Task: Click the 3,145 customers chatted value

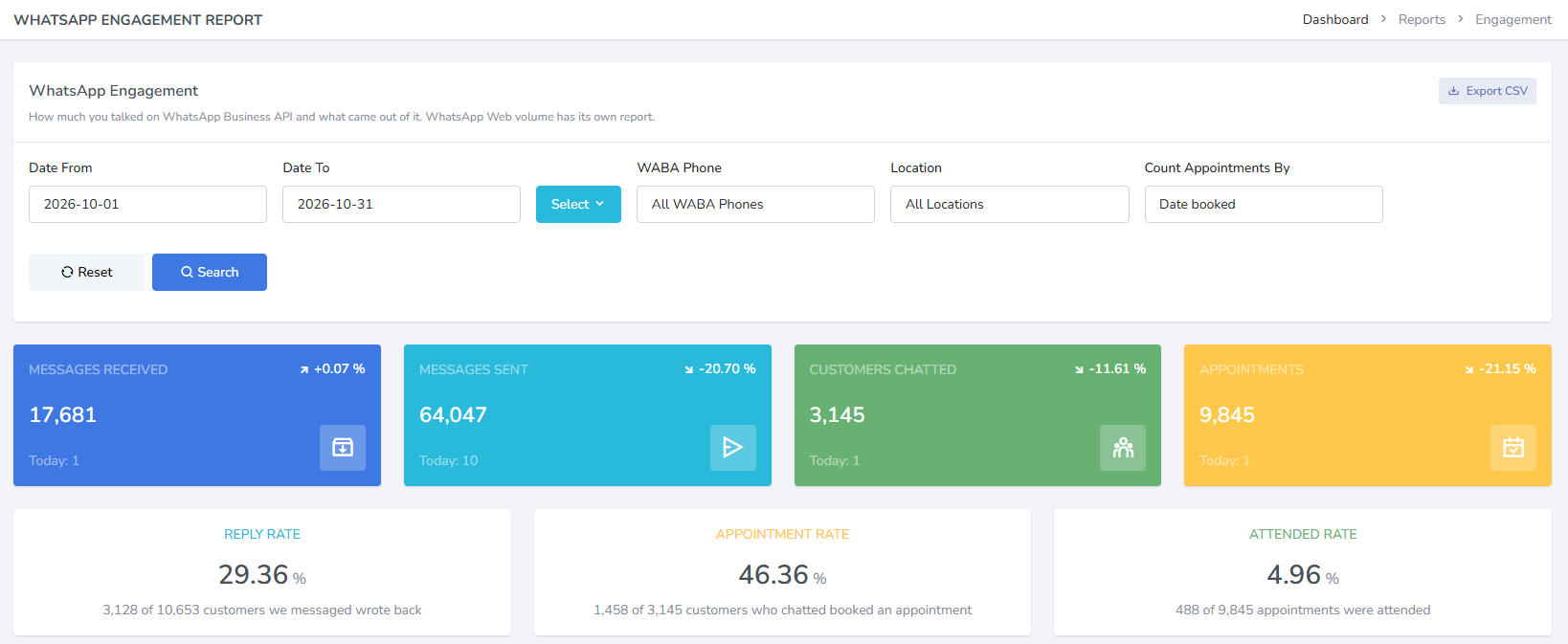Action: tap(837, 414)
